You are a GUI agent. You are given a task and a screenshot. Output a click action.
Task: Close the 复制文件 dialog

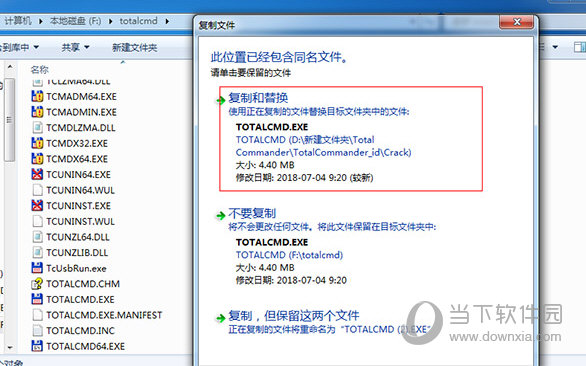(516, 22)
